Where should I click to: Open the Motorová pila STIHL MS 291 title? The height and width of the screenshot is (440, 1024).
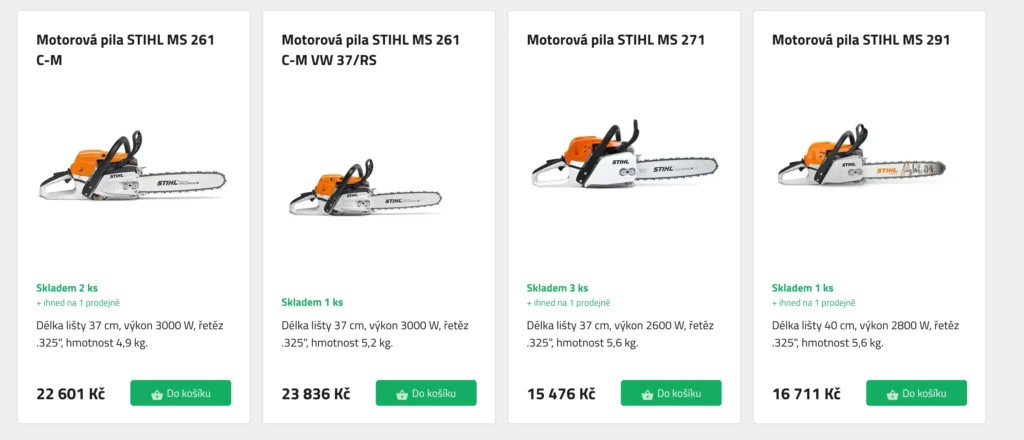point(861,41)
